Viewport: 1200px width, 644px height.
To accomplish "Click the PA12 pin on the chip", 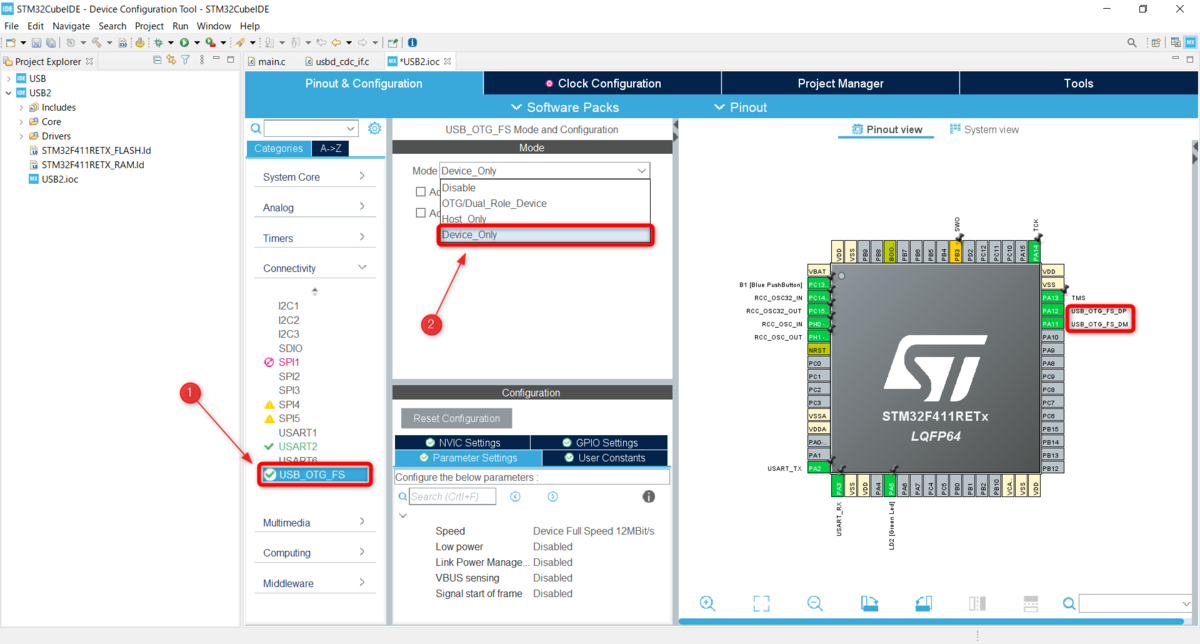I will click(1050, 311).
